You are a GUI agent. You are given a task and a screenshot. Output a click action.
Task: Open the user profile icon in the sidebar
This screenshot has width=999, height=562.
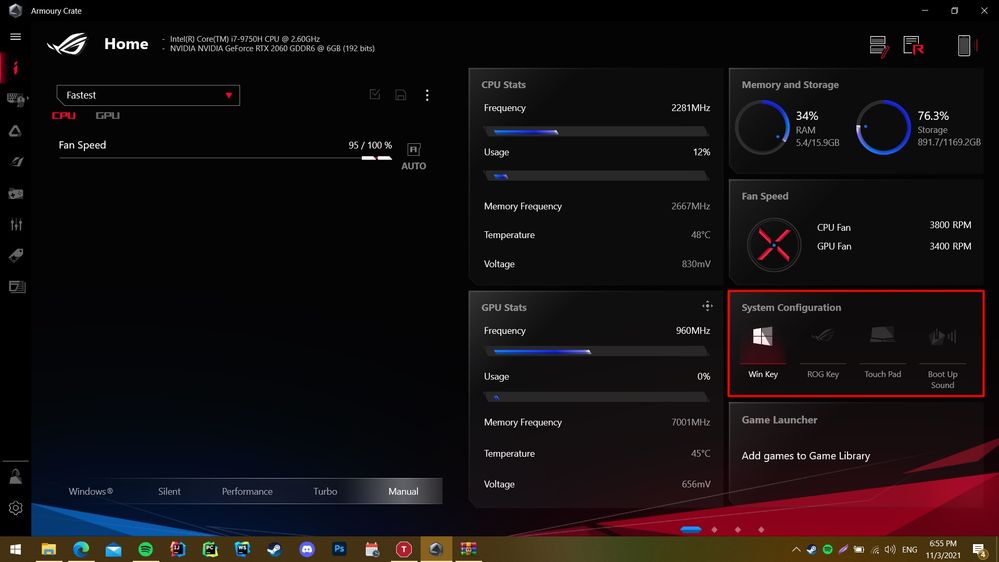15,476
